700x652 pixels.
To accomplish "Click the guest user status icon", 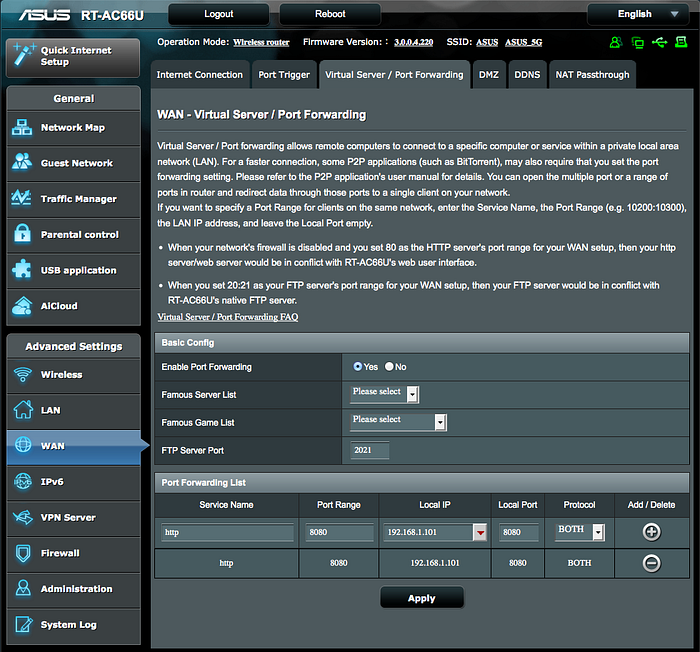I will [x=616, y=42].
